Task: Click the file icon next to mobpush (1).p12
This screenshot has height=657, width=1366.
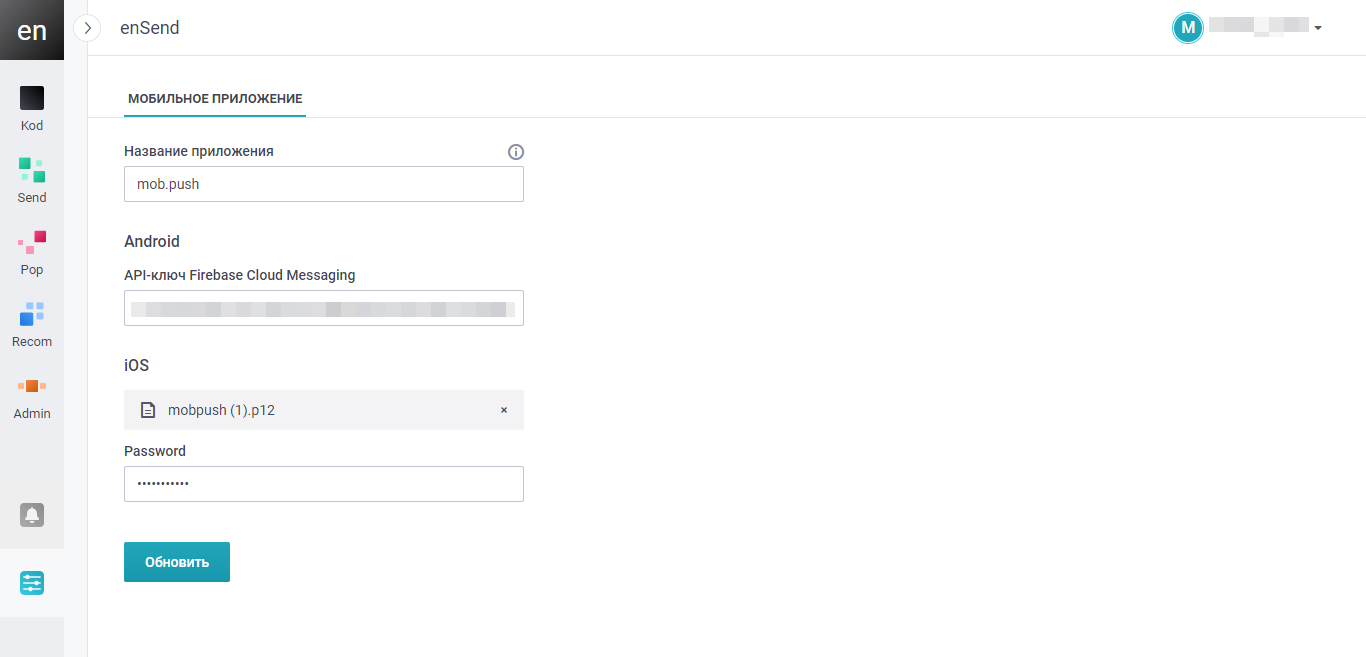Action: point(148,410)
